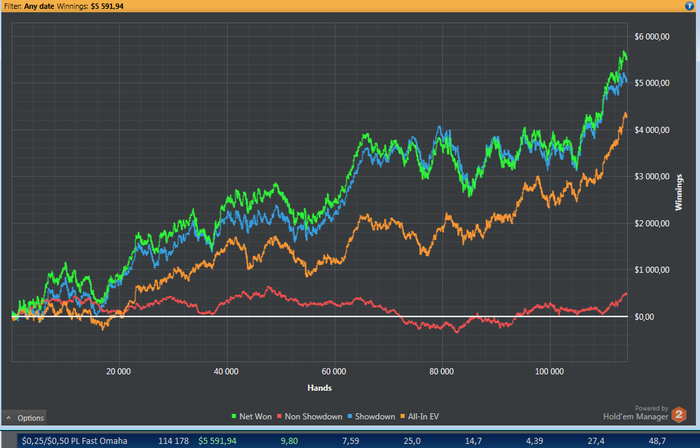
Task: Toggle the Showdown legend series
Action: point(371,416)
